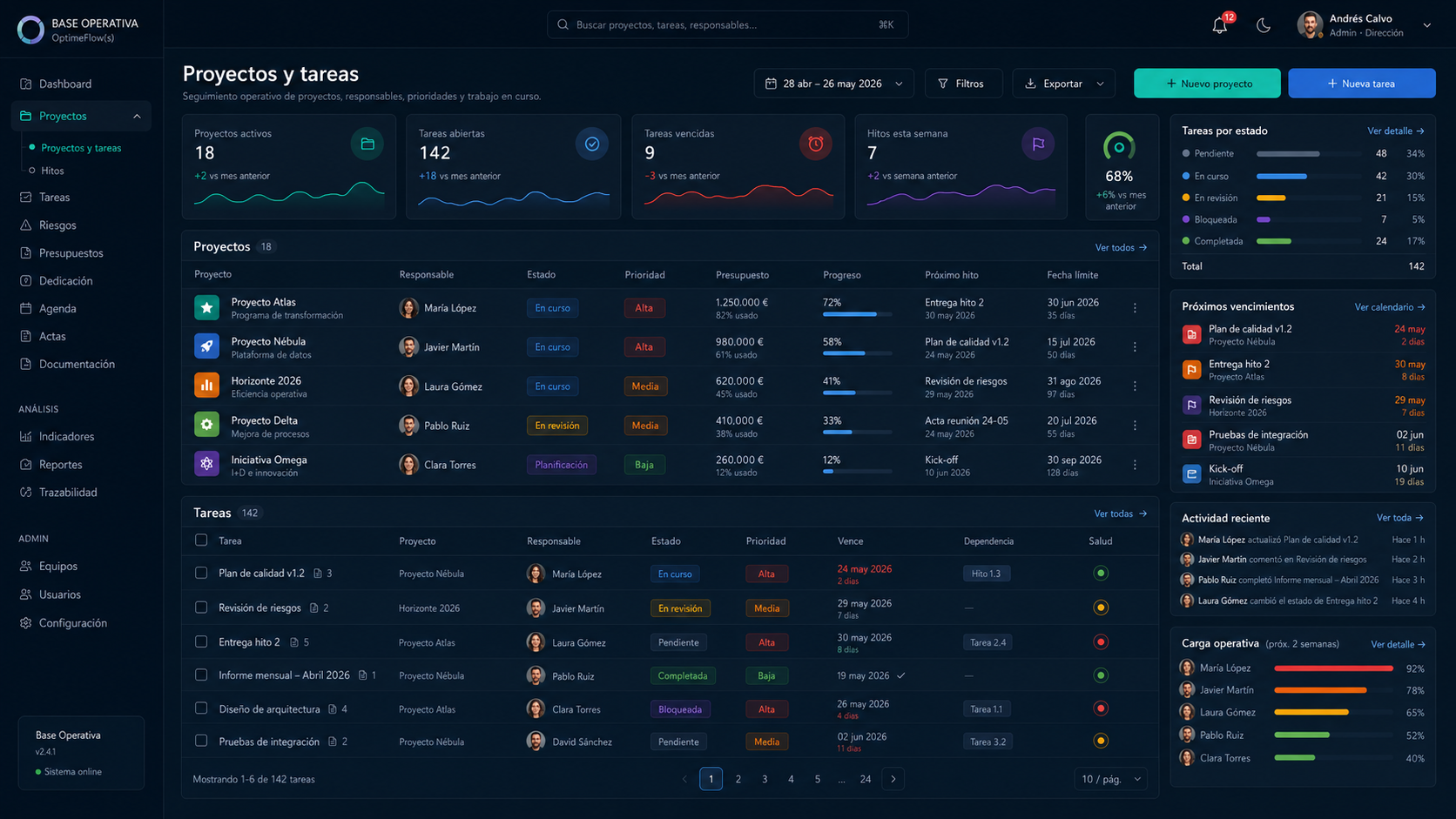Click the Proyecto Nébula rocket icon
1456x819 pixels.
(x=206, y=346)
